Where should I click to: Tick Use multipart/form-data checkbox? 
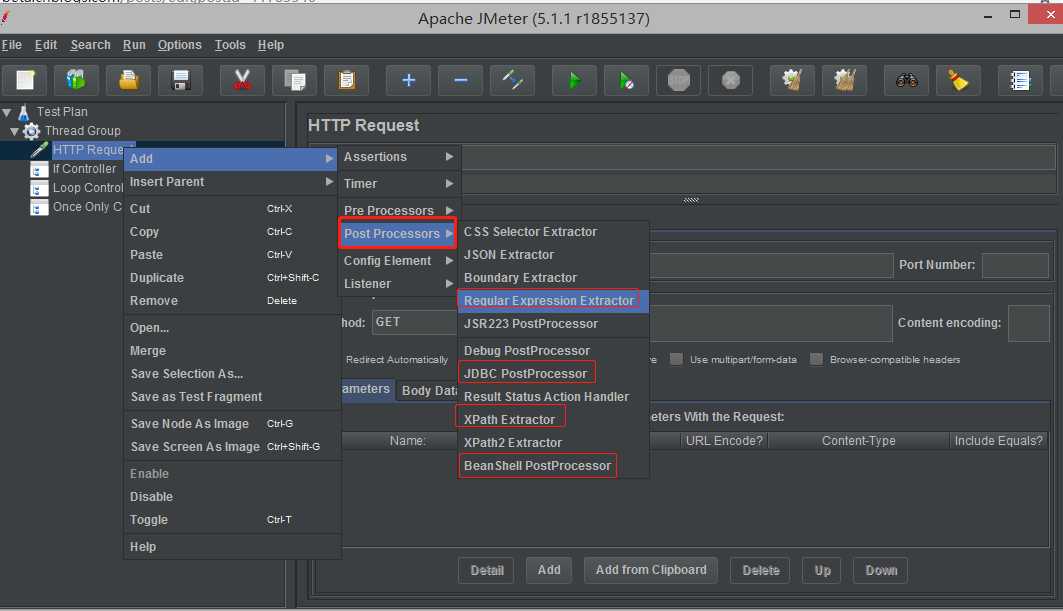[x=676, y=359]
